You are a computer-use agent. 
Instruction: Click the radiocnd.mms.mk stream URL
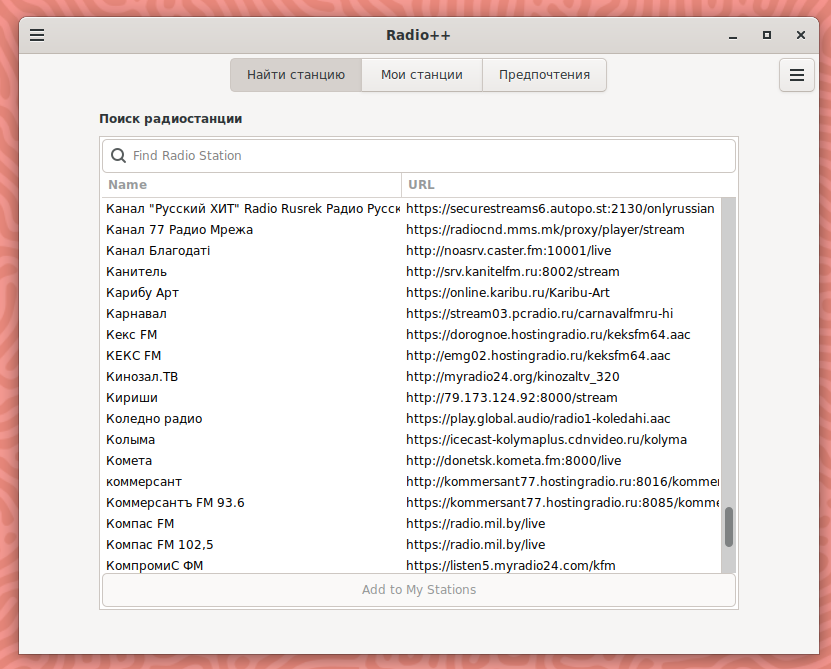[x=545, y=230]
